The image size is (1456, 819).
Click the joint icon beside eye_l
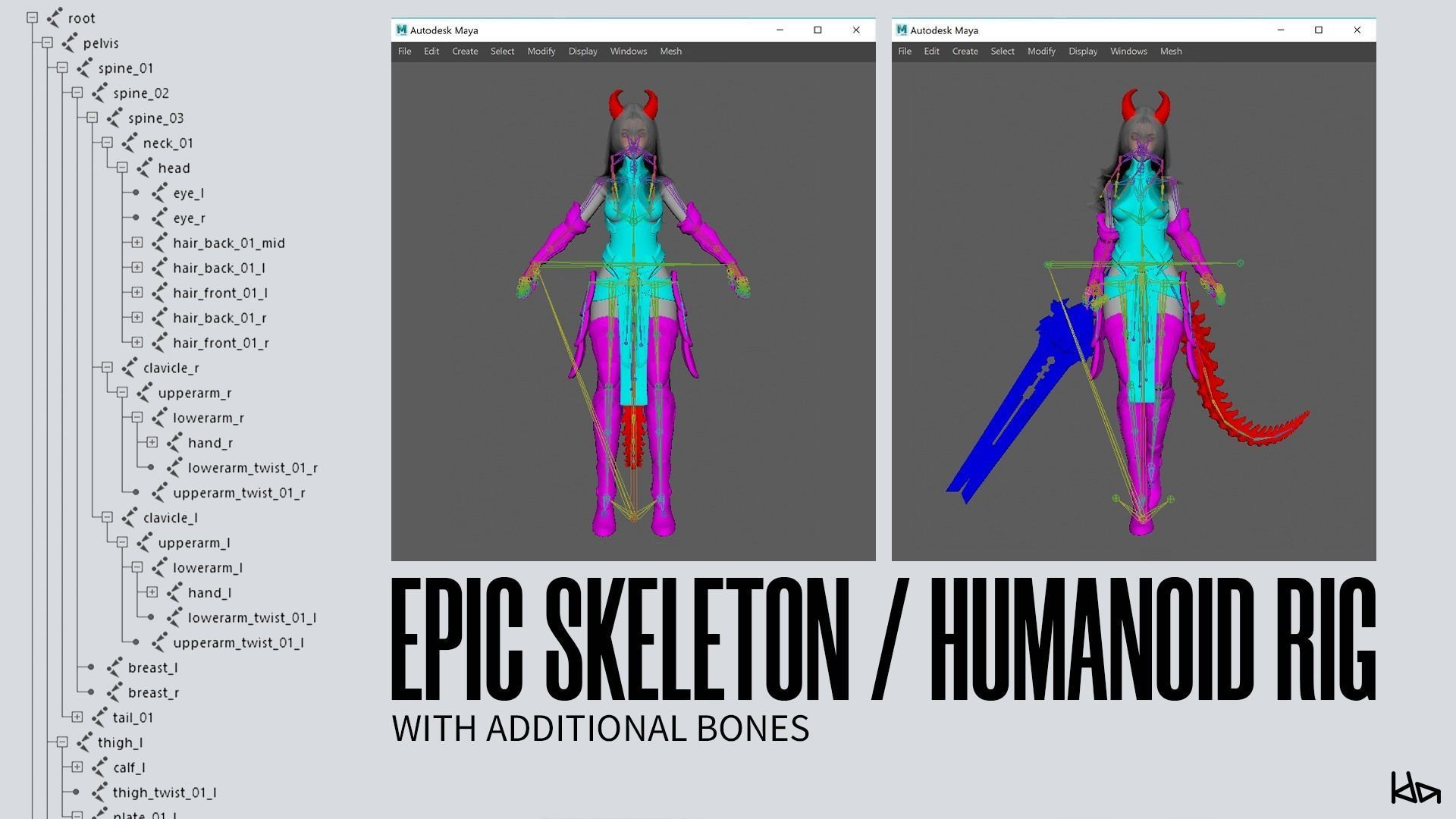click(x=159, y=193)
